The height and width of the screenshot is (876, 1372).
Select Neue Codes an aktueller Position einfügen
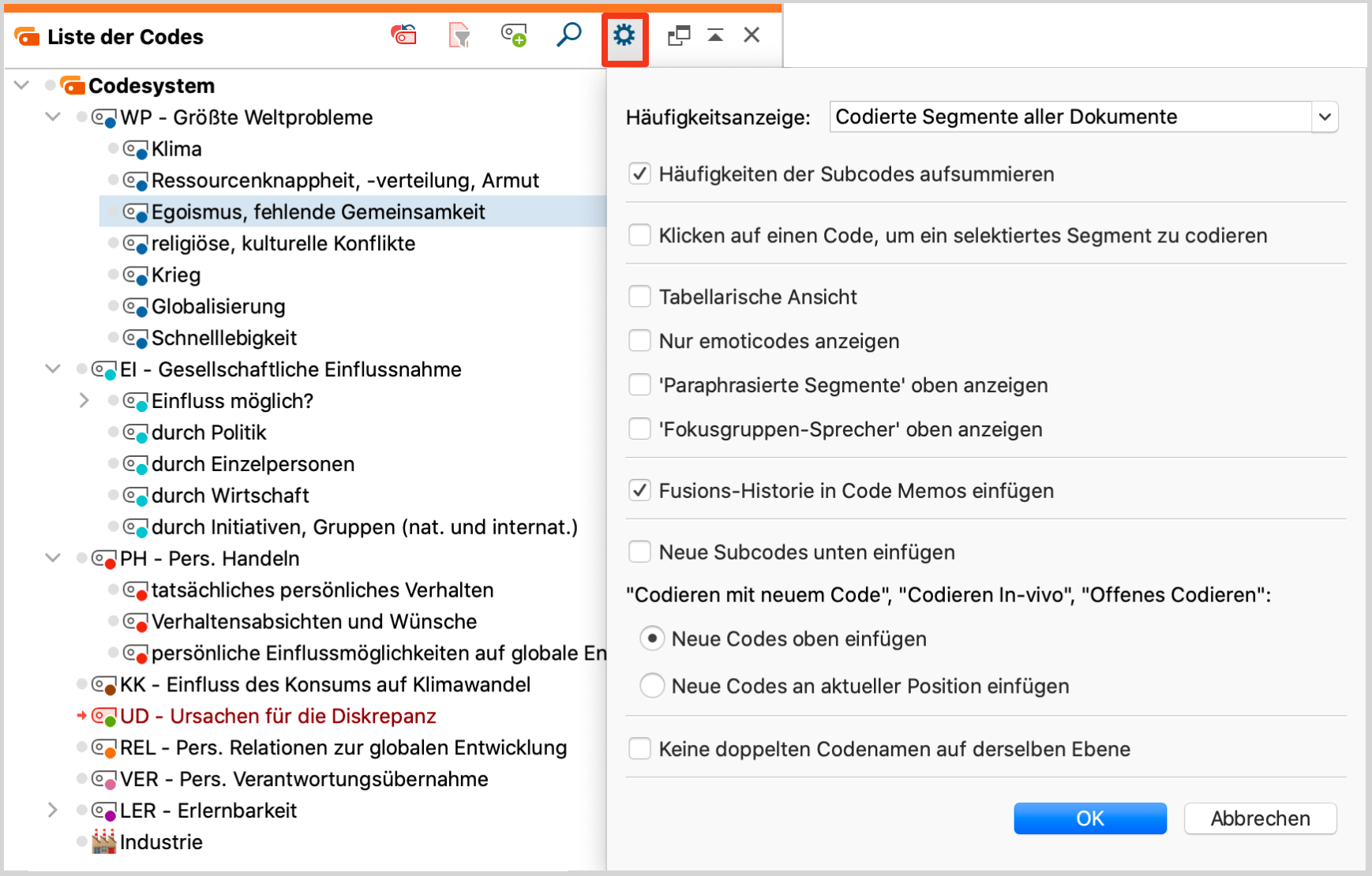point(652,686)
